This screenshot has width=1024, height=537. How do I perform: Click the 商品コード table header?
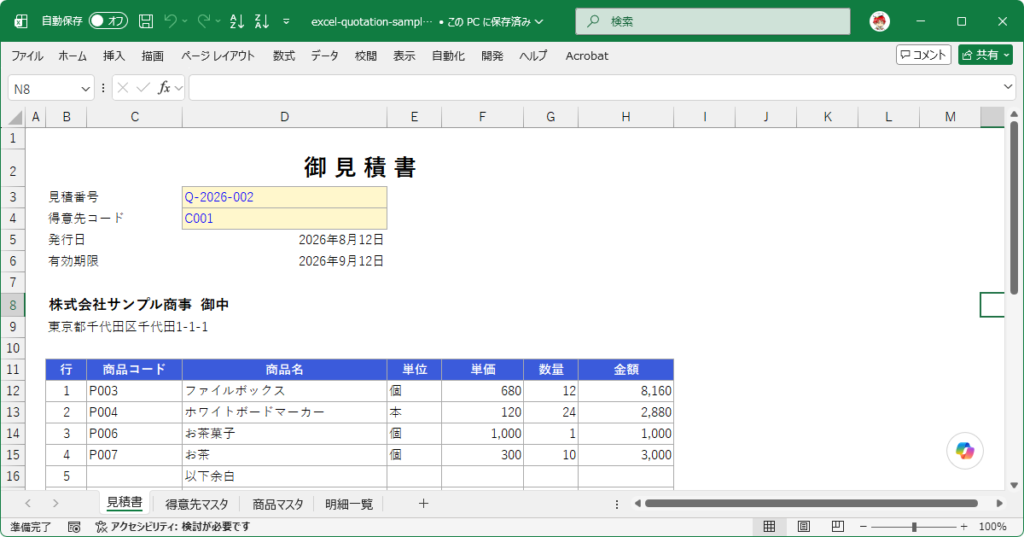click(135, 369)
